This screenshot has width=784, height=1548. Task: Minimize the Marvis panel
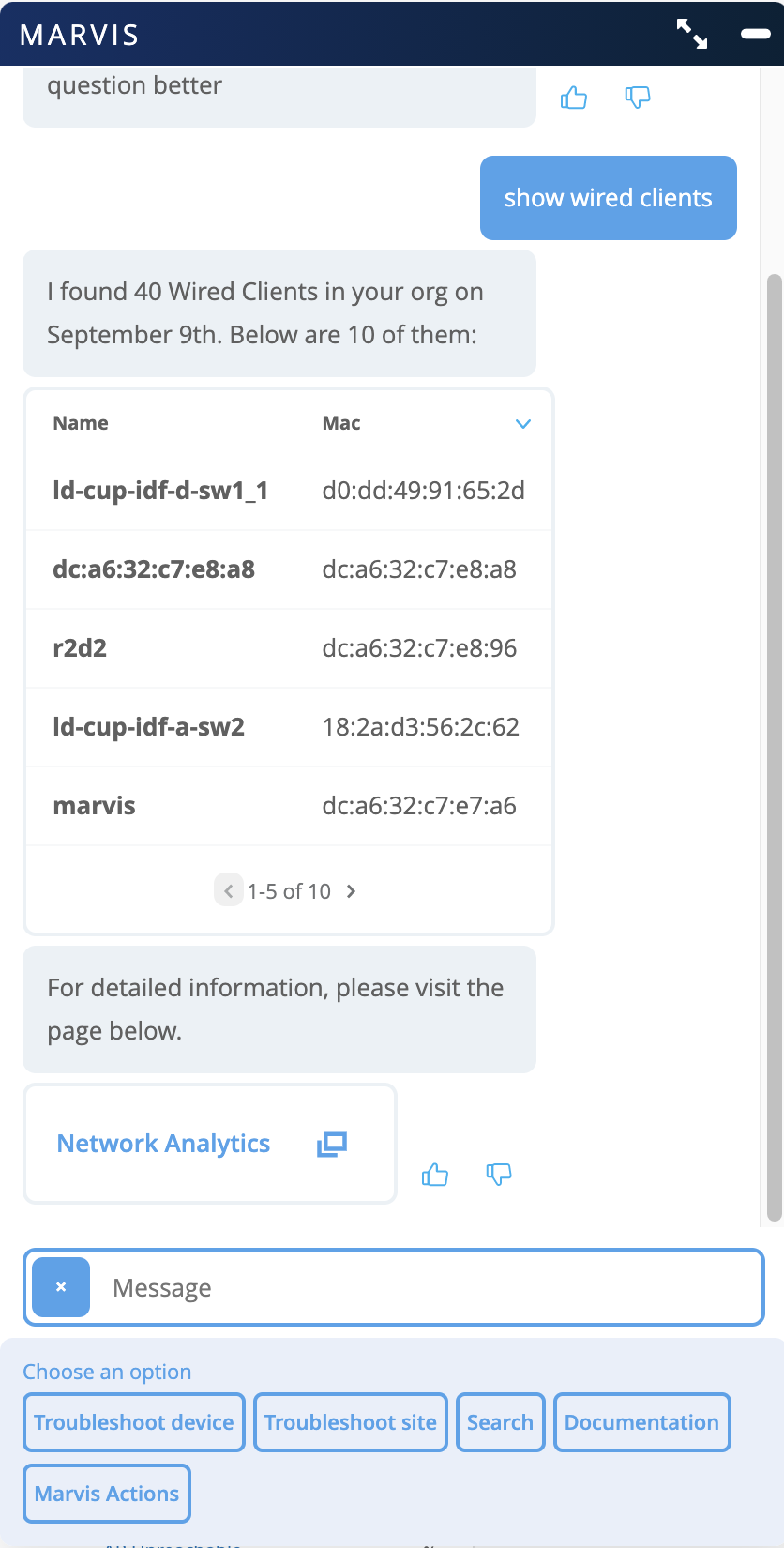(755, 34)
